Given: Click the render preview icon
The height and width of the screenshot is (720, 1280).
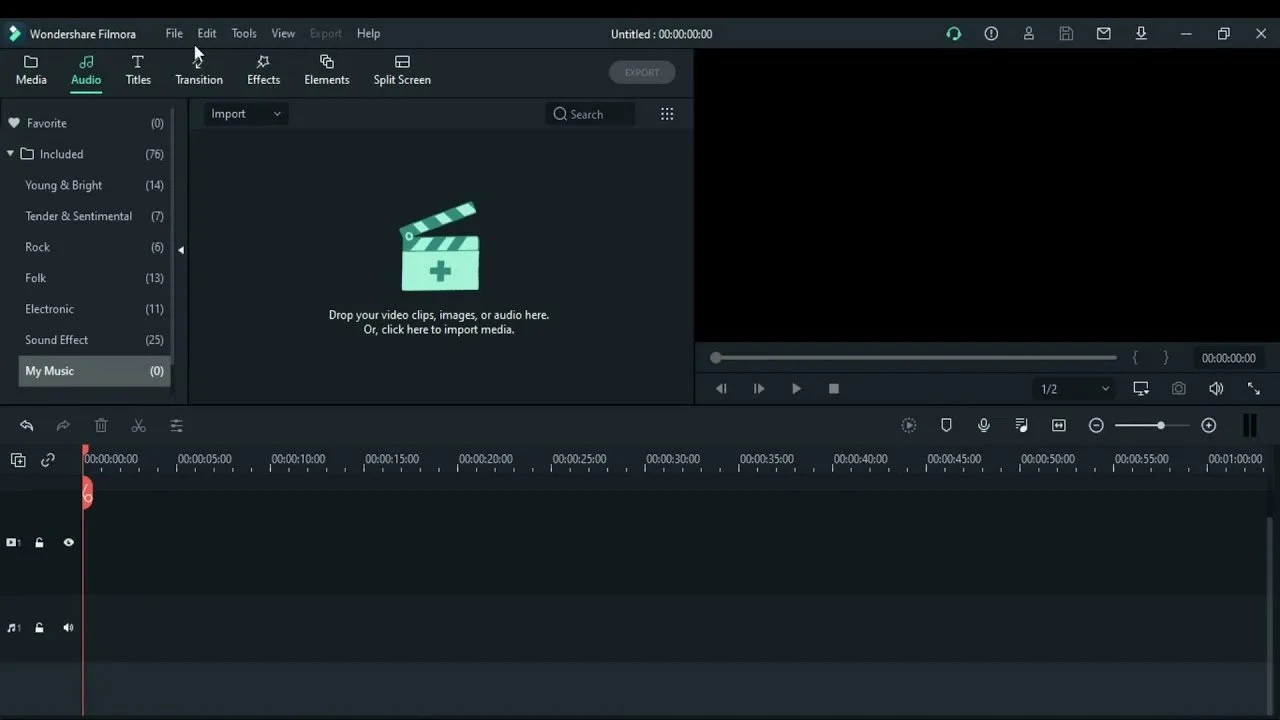Looking at the screenshot, I should [x=908, y=426].
